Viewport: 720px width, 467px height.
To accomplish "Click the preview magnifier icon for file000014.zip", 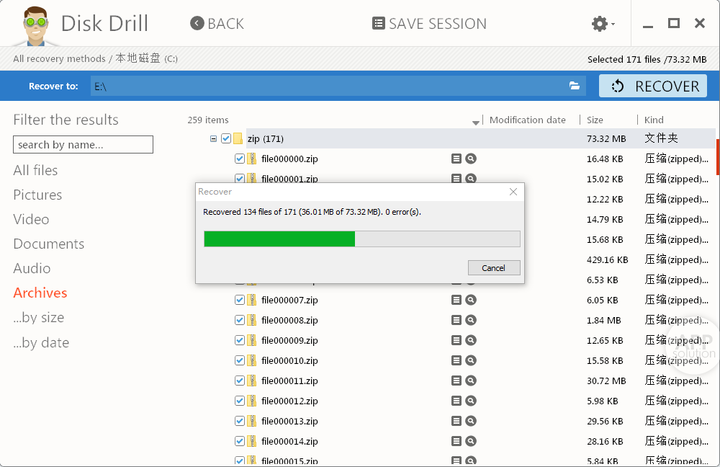I will tap(471, 441).
